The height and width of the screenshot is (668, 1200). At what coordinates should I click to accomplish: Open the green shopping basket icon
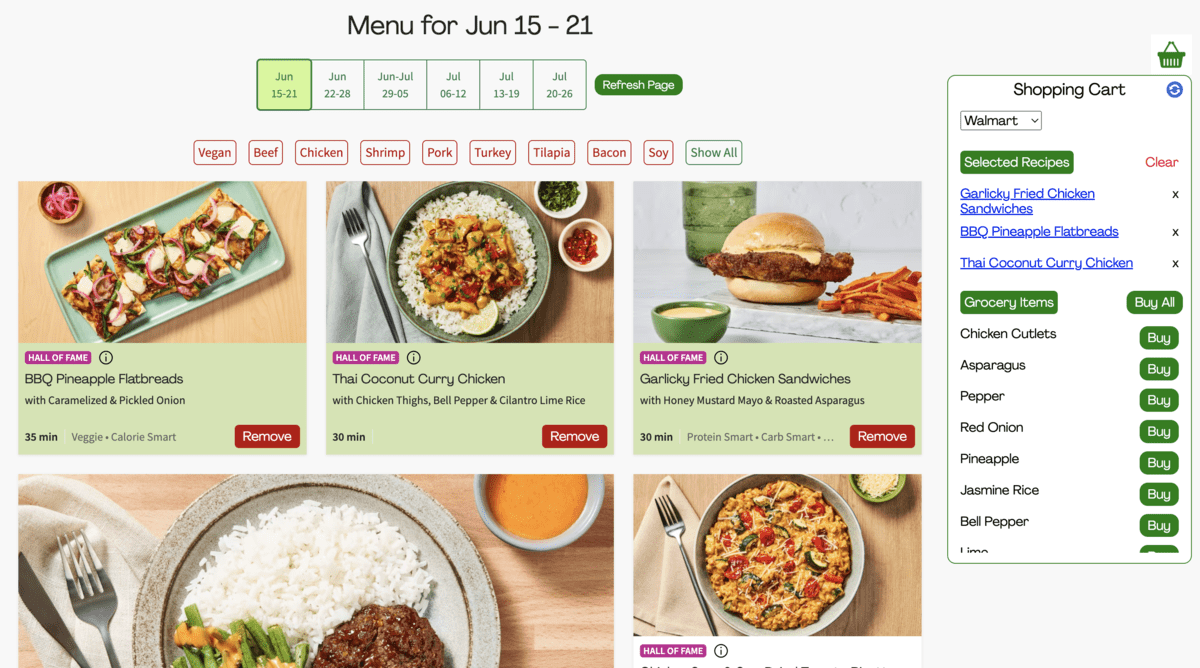tap(1171, 54)
